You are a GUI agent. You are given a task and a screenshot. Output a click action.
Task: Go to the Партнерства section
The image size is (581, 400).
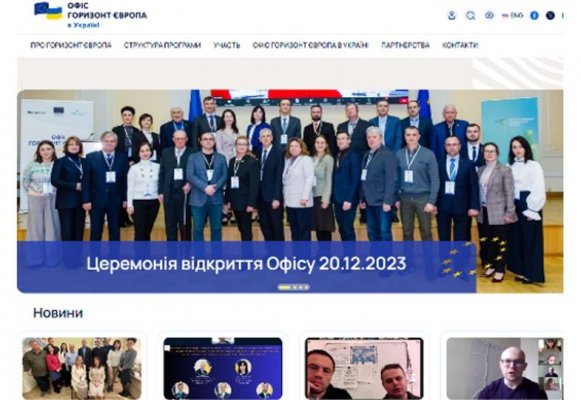[405, 45]
